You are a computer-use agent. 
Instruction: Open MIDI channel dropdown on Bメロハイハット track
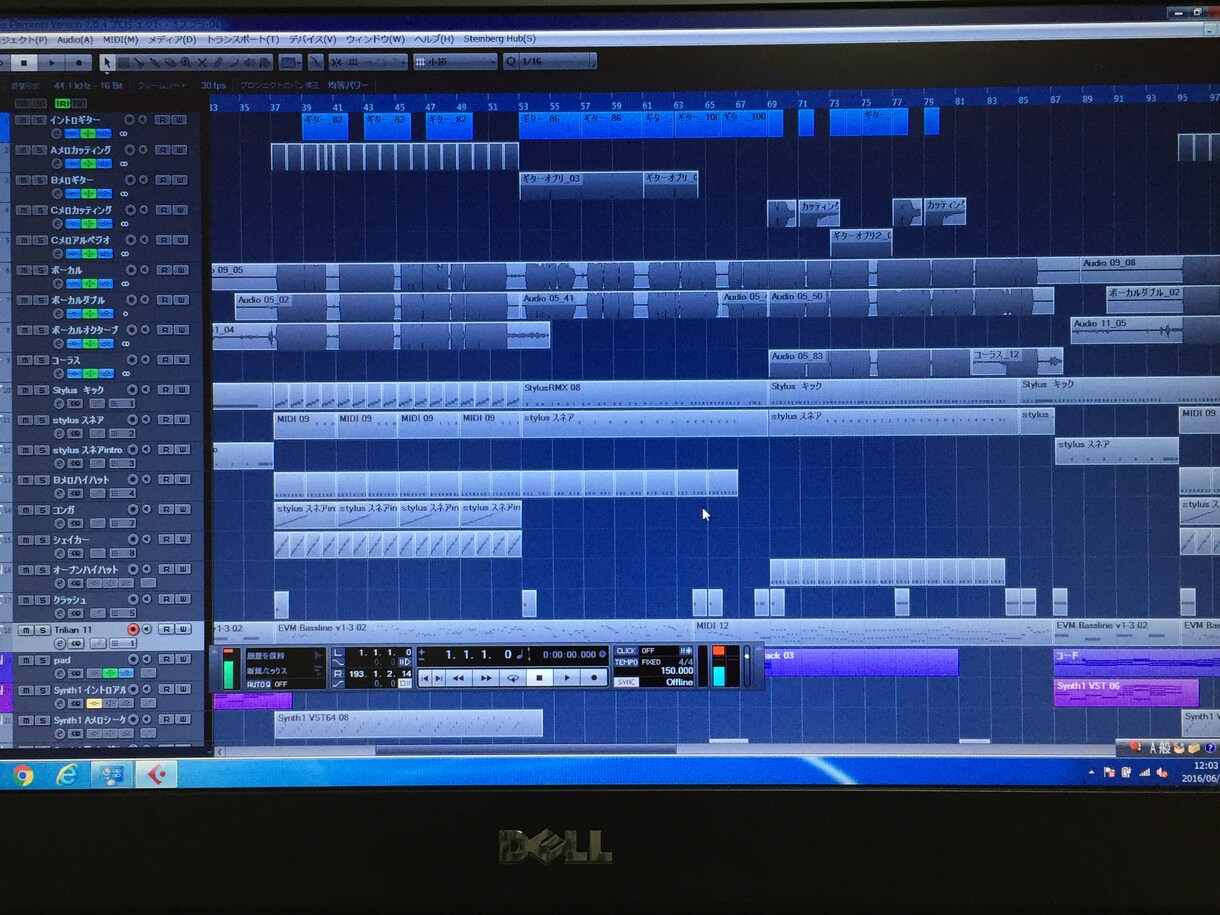coord(122,493)
